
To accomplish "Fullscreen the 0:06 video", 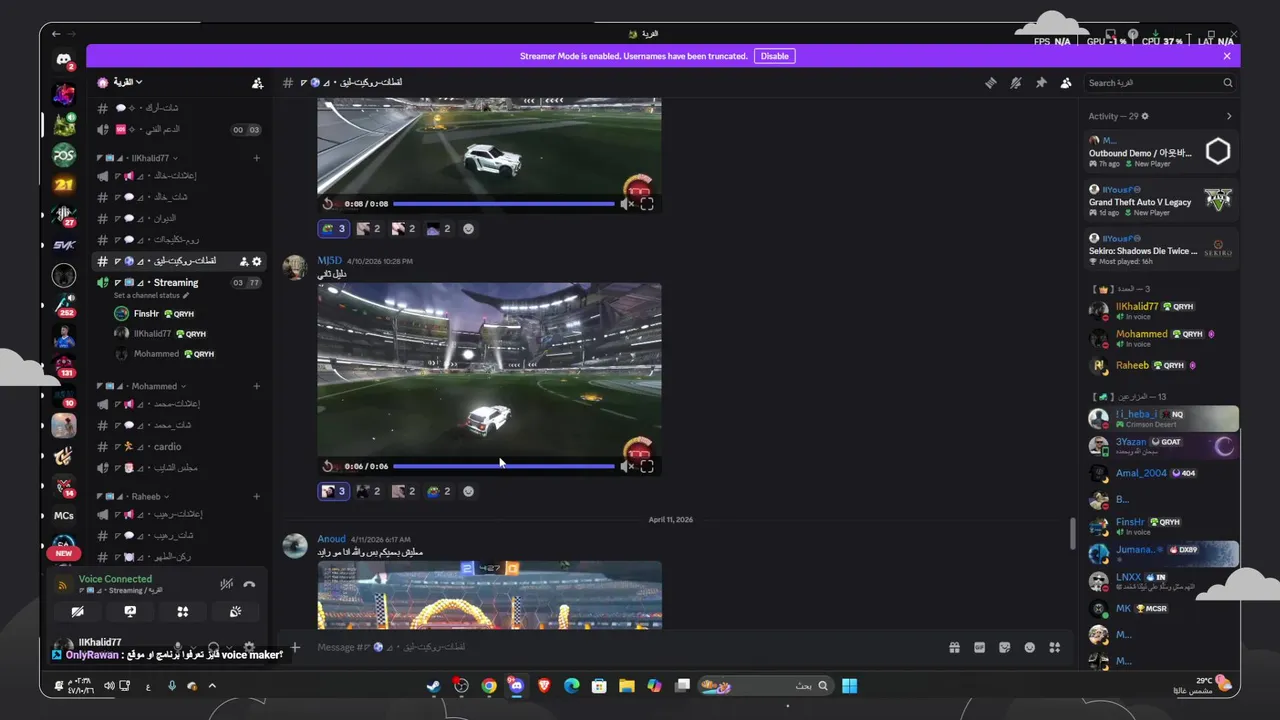I will coord(647,466).
